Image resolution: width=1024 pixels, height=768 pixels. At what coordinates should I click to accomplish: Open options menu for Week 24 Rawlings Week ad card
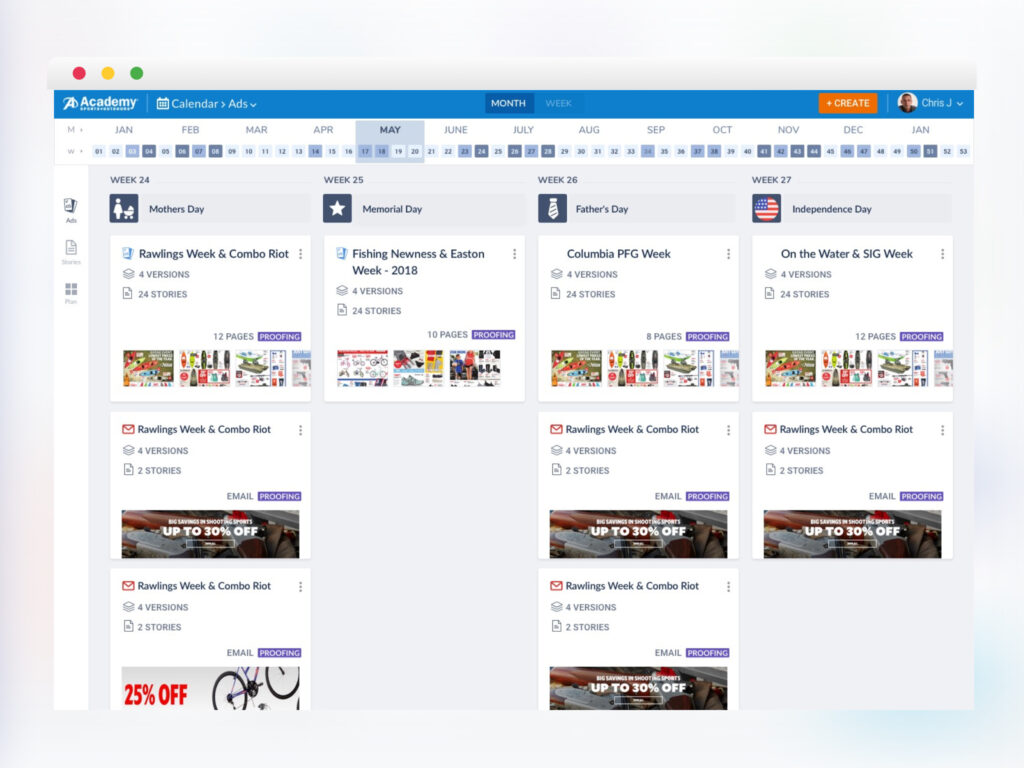click(x=300, y=254)
